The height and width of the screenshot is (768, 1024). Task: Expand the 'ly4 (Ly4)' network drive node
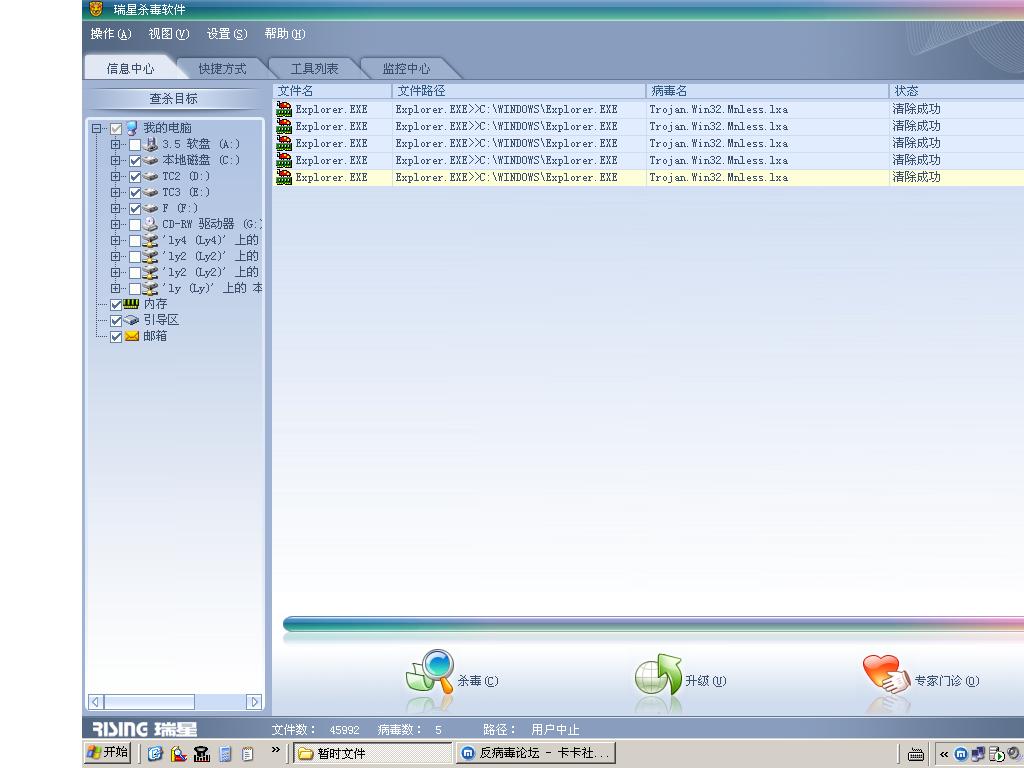click(x=116, y=240)
